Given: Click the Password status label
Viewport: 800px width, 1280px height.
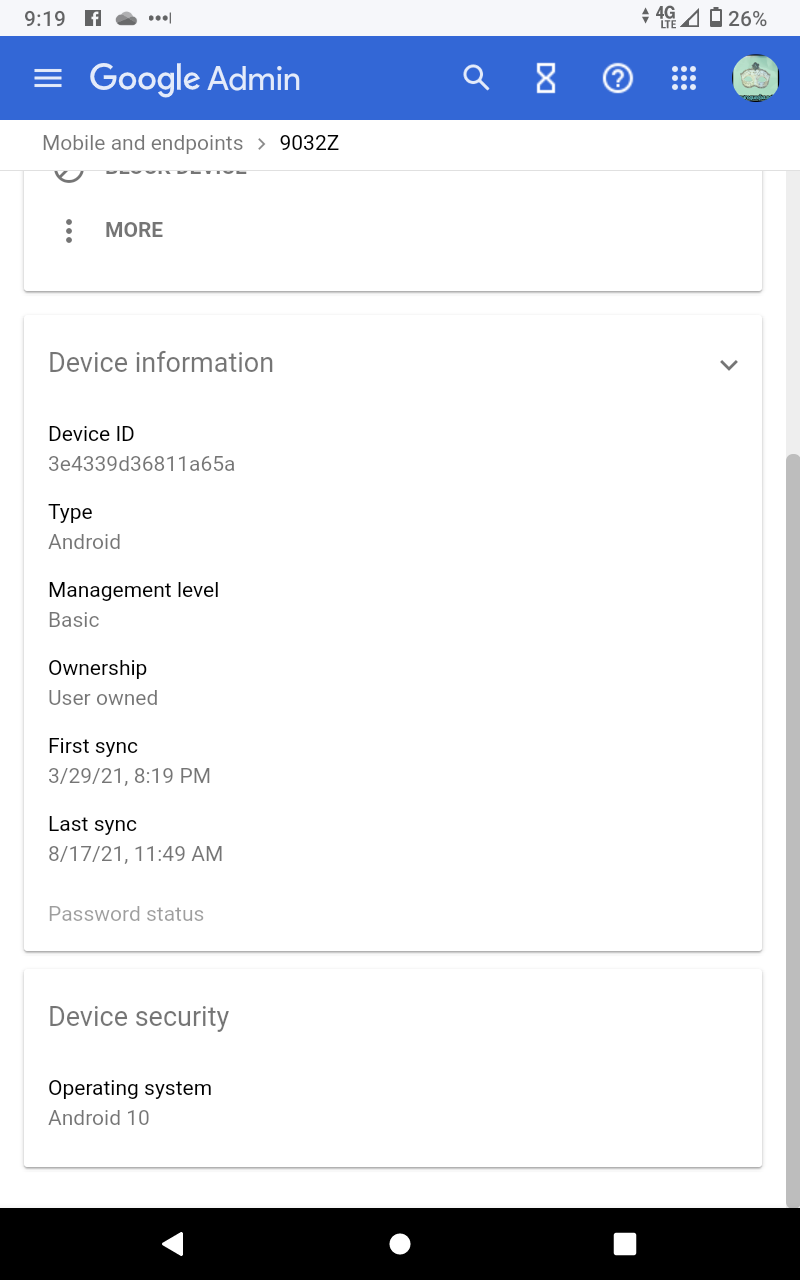Looking at the screenshot, I should pyautogui.click(x=126, y=914).
